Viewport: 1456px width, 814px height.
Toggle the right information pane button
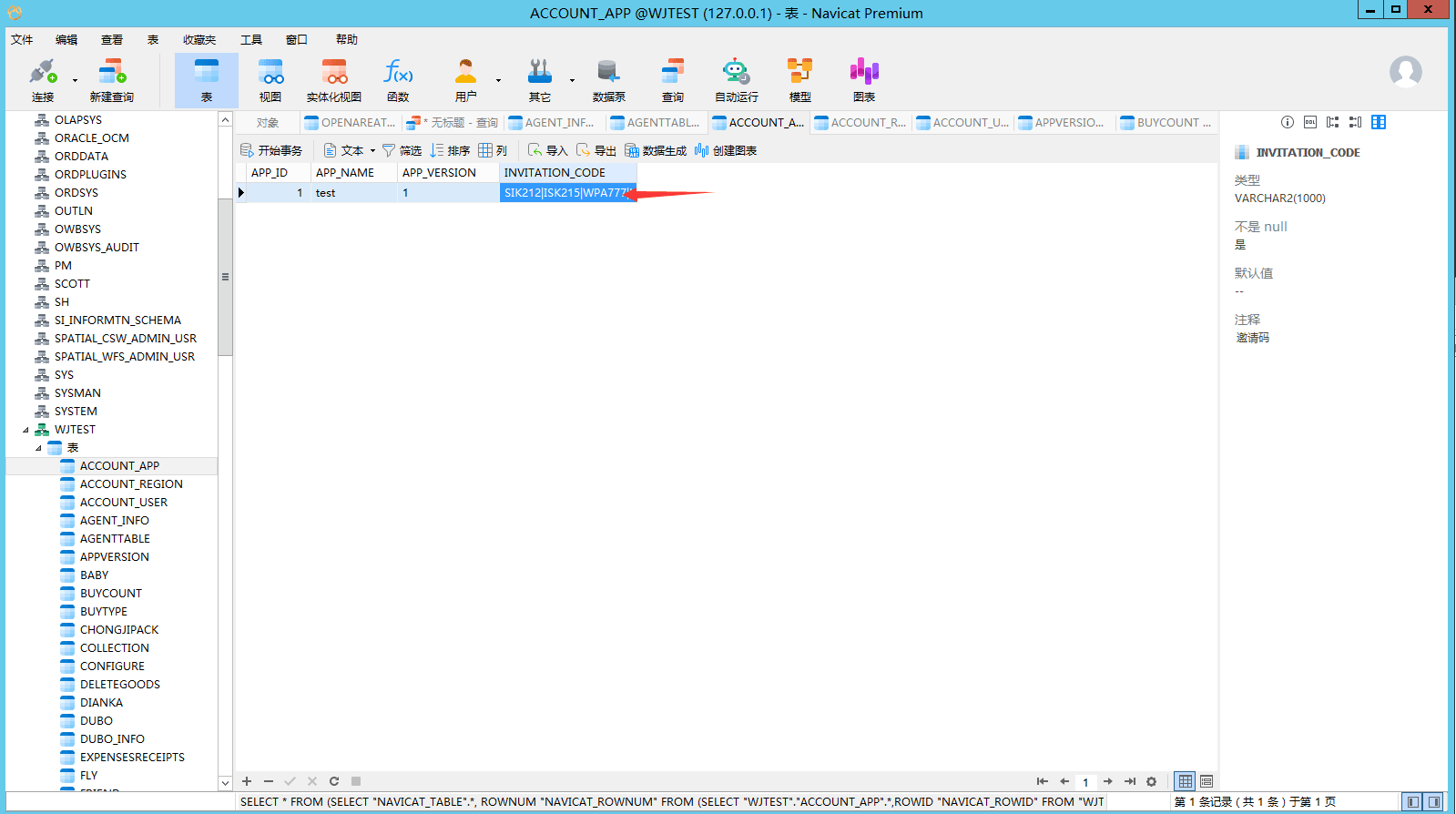[1434, 802]
